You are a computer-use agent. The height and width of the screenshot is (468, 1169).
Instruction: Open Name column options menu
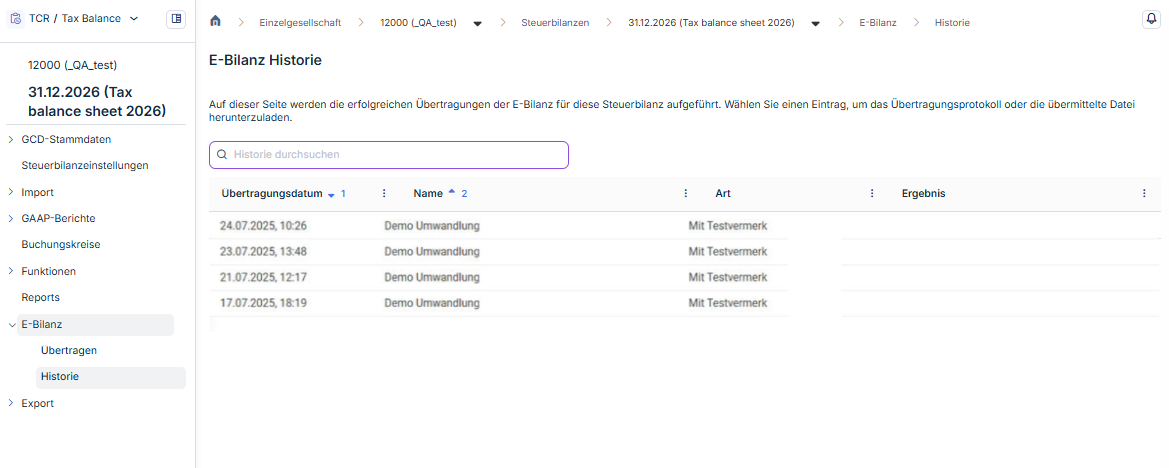(x=686, y=194)
